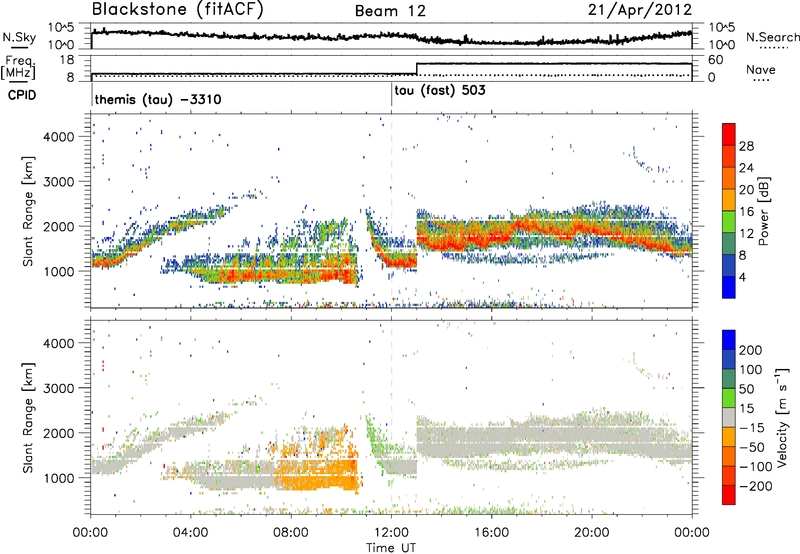This screenshot has height=554, width=800.
Task: Click the '2000' tick of the velocity panel
Action: (x=59, y=433)
